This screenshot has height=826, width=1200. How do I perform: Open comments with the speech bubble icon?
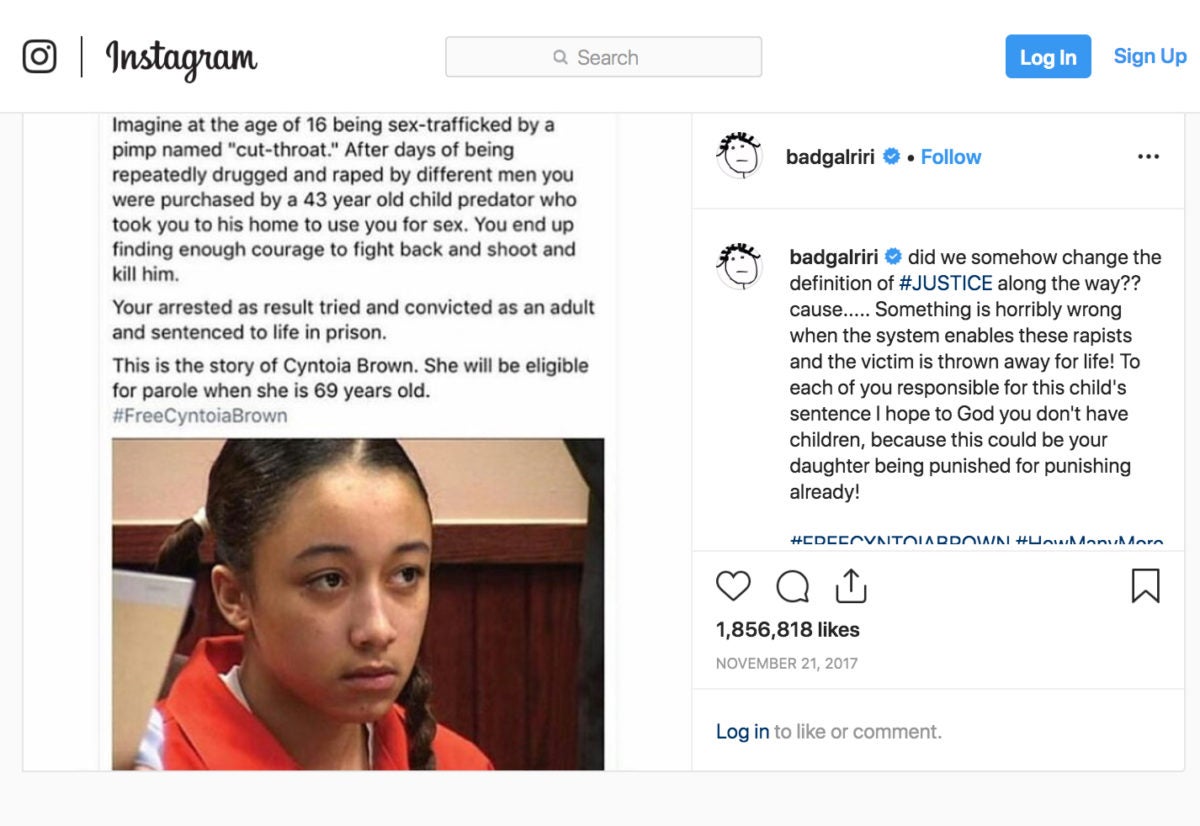tap(792, 586)
